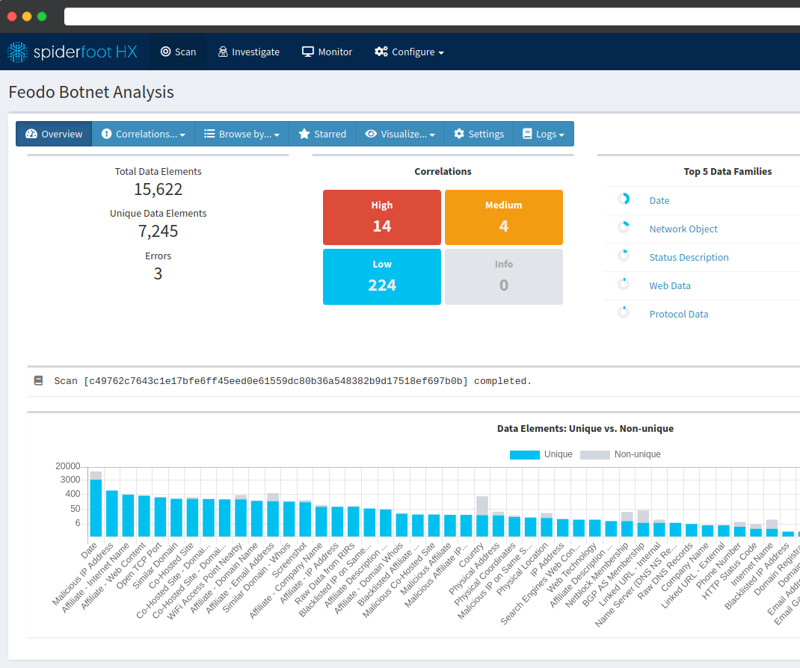Expand the Logs dropdown
Screen dimensions: 800x668
[x=543, y=134]
